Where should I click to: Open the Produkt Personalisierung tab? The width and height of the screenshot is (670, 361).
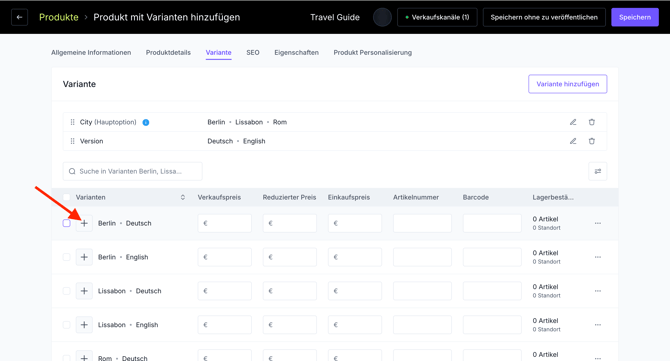click(373, 53)
